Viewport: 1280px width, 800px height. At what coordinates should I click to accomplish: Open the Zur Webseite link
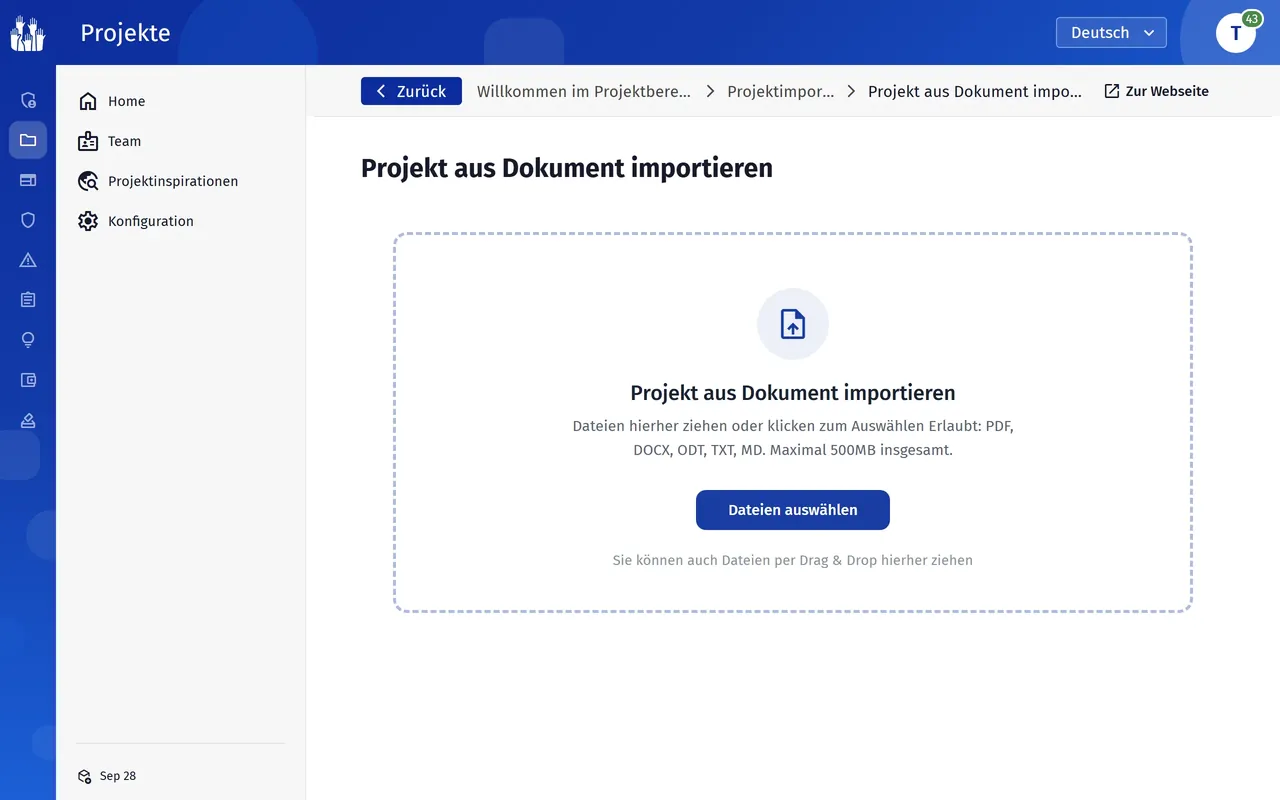click(x=1157, y=91)
